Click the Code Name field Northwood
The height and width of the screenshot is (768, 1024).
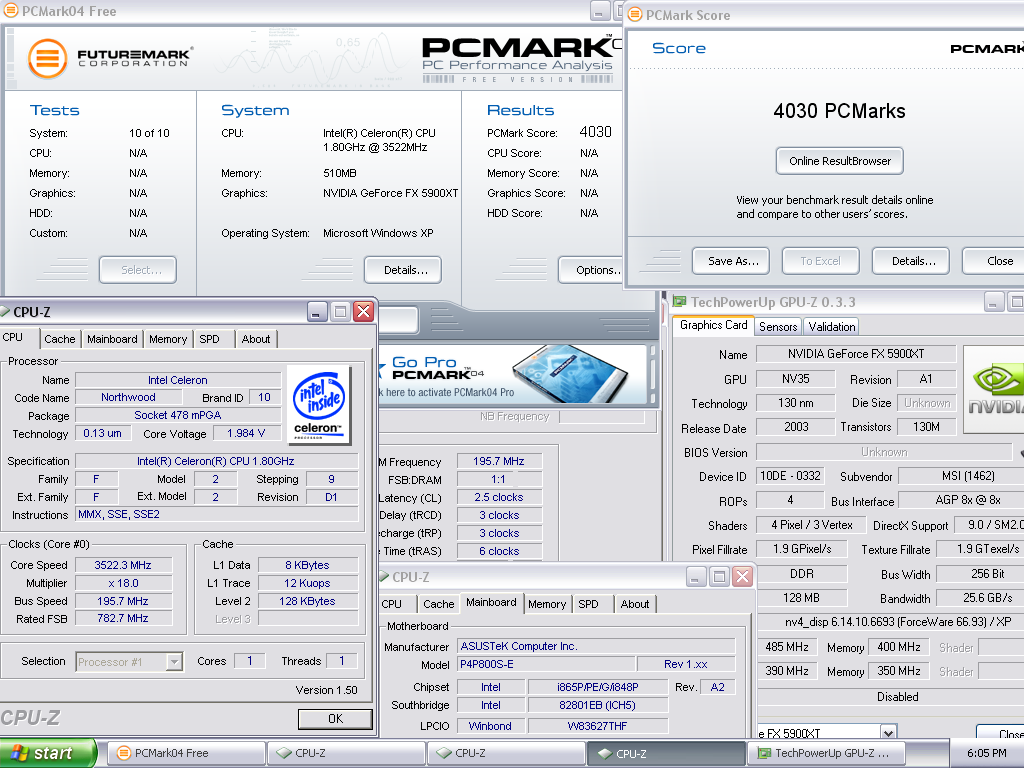click(128, 397)
